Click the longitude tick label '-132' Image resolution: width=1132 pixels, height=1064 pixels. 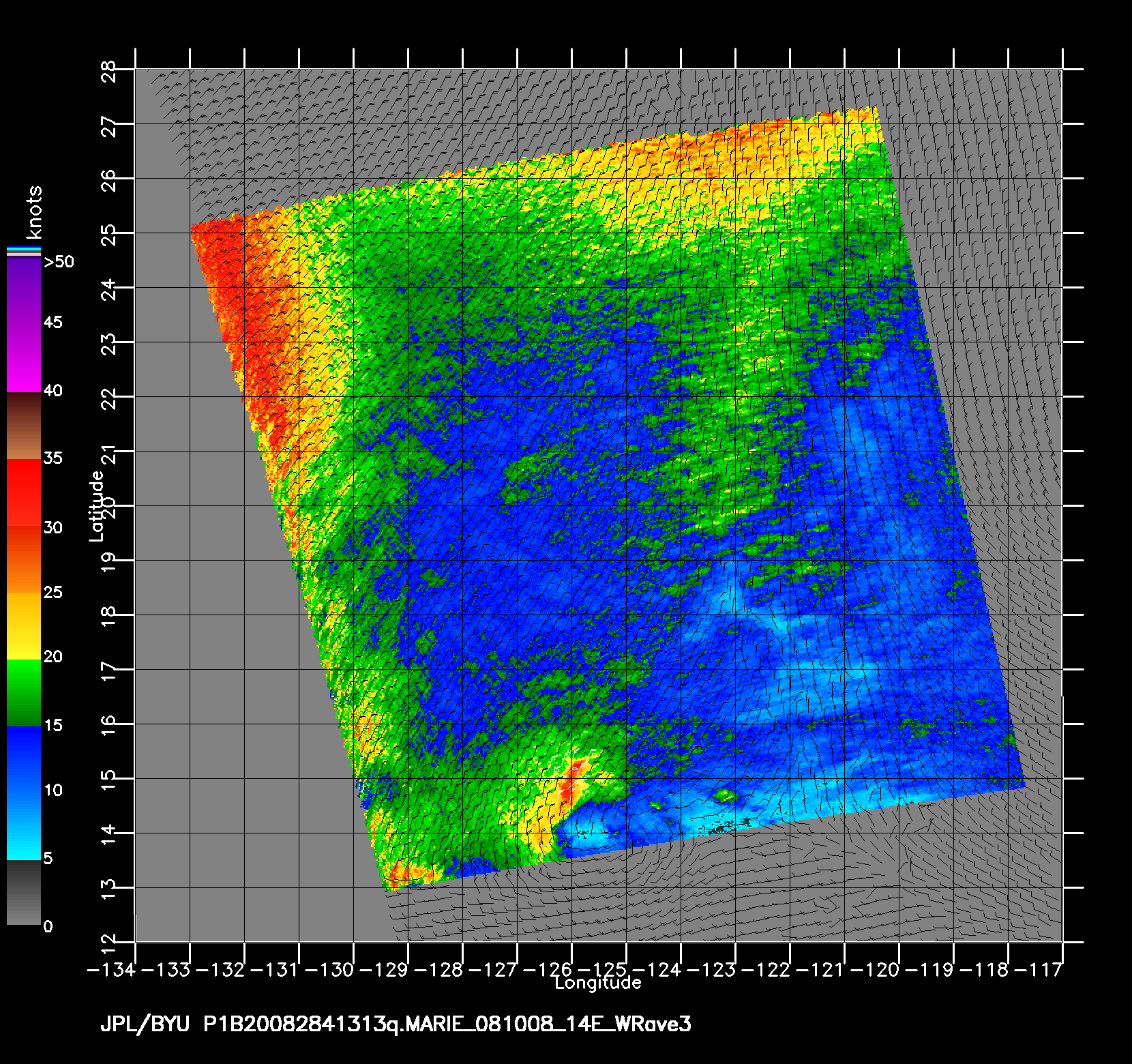pyautogui.click(x=222, y=969)
